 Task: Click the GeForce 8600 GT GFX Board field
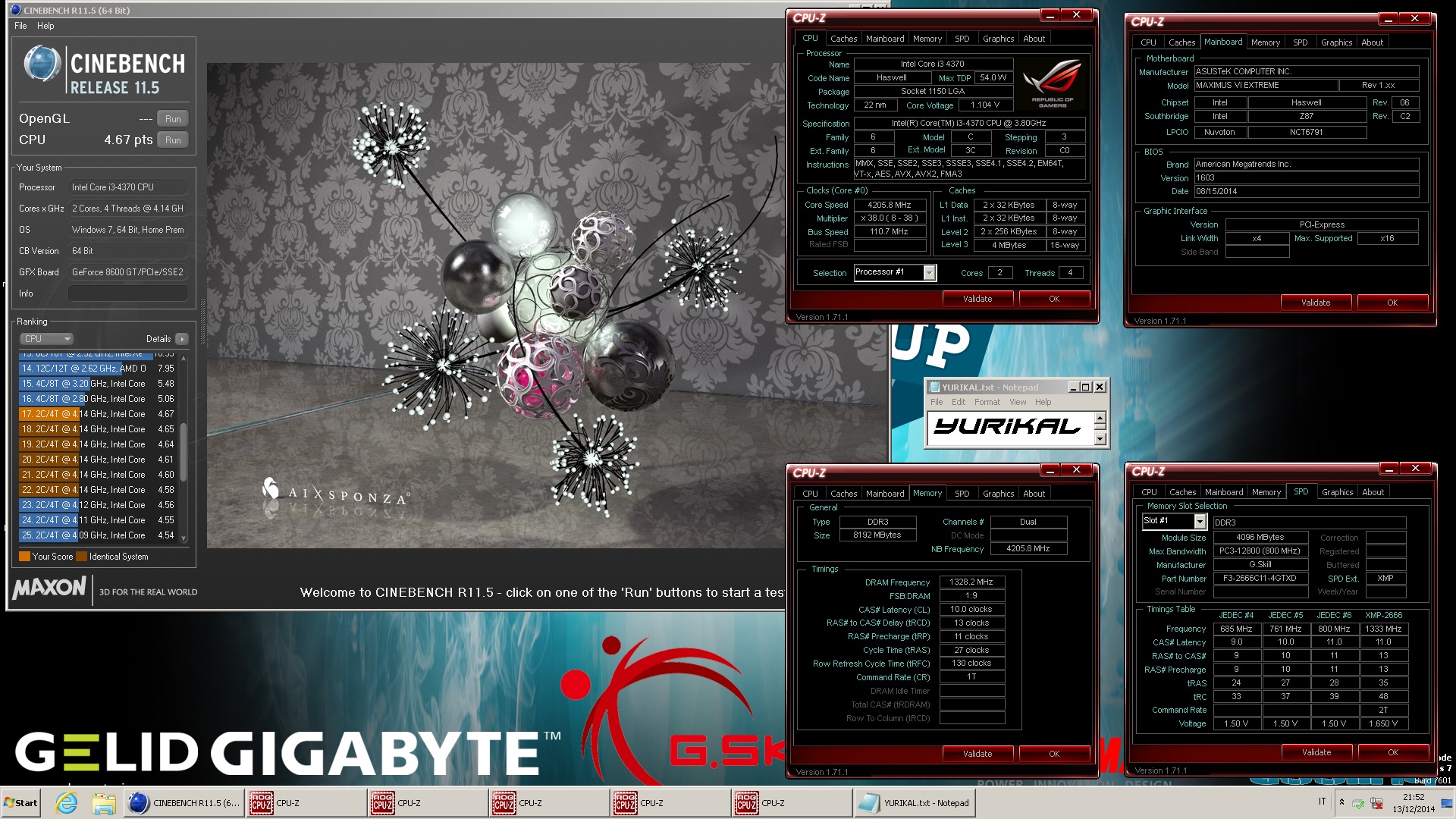pyautogui.click(x=127, y=272)
